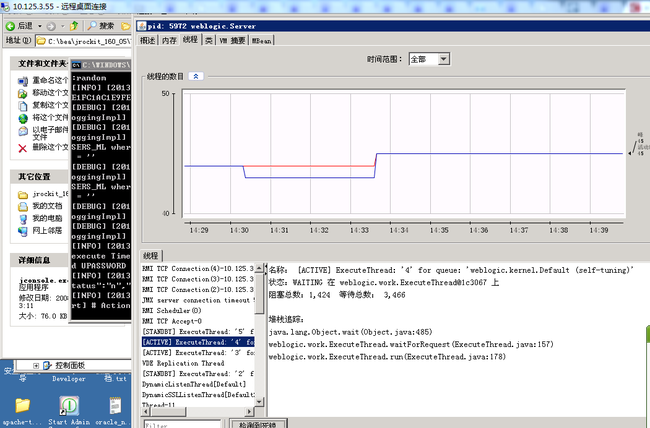
Task: Select DynamicListenThread[Default] row
Action: 198,384
